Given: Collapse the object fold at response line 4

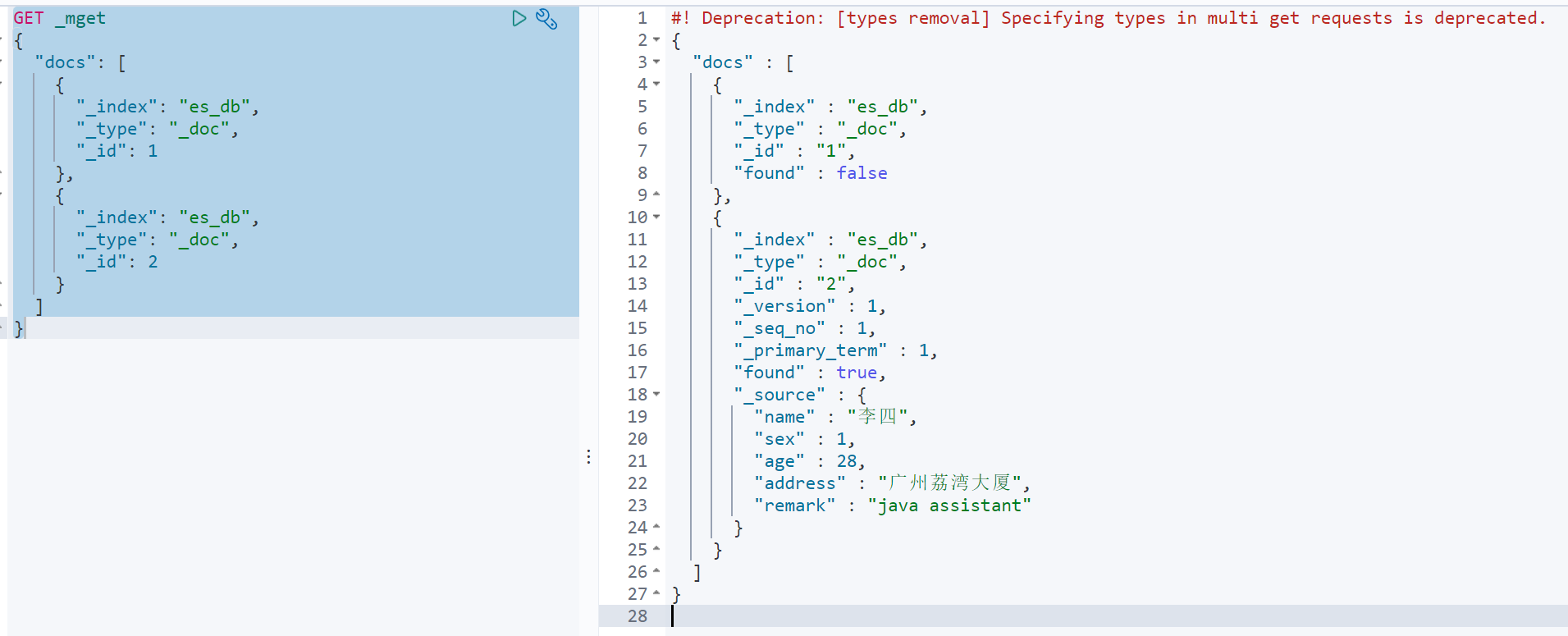Looking at the screenshot, I should (656, 85).
